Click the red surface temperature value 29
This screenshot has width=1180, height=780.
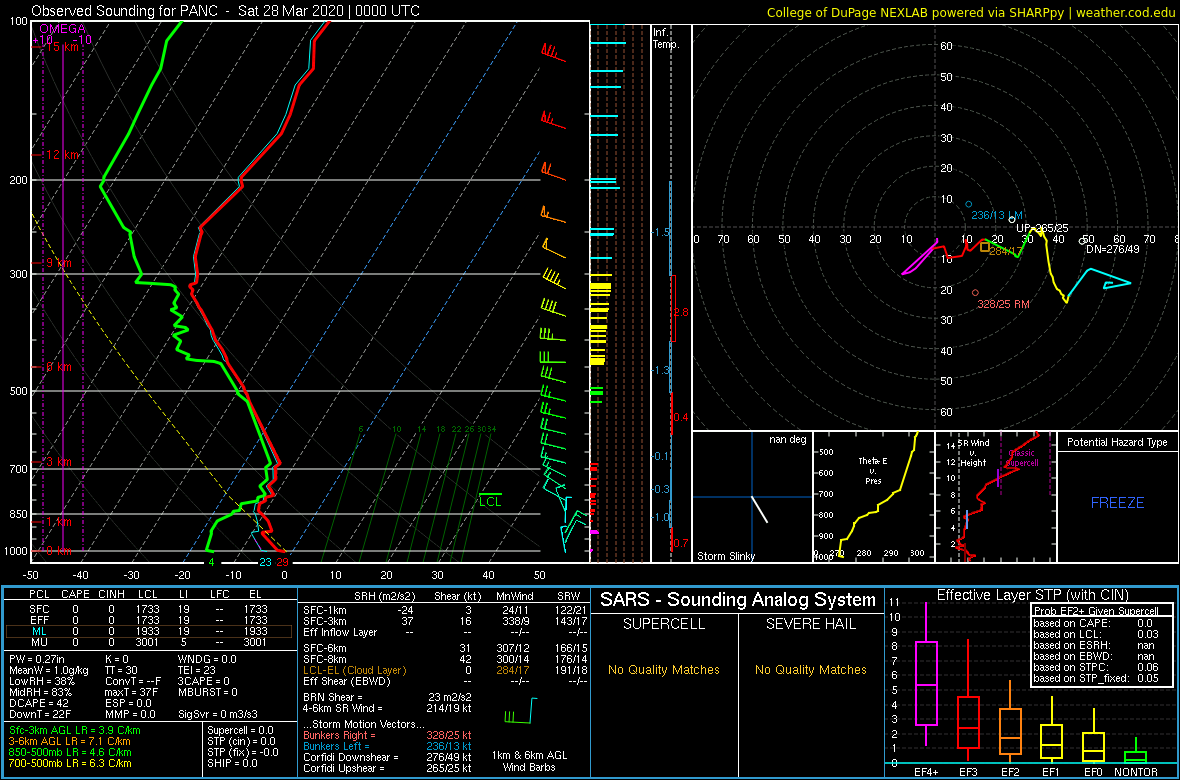pos(282,562)
